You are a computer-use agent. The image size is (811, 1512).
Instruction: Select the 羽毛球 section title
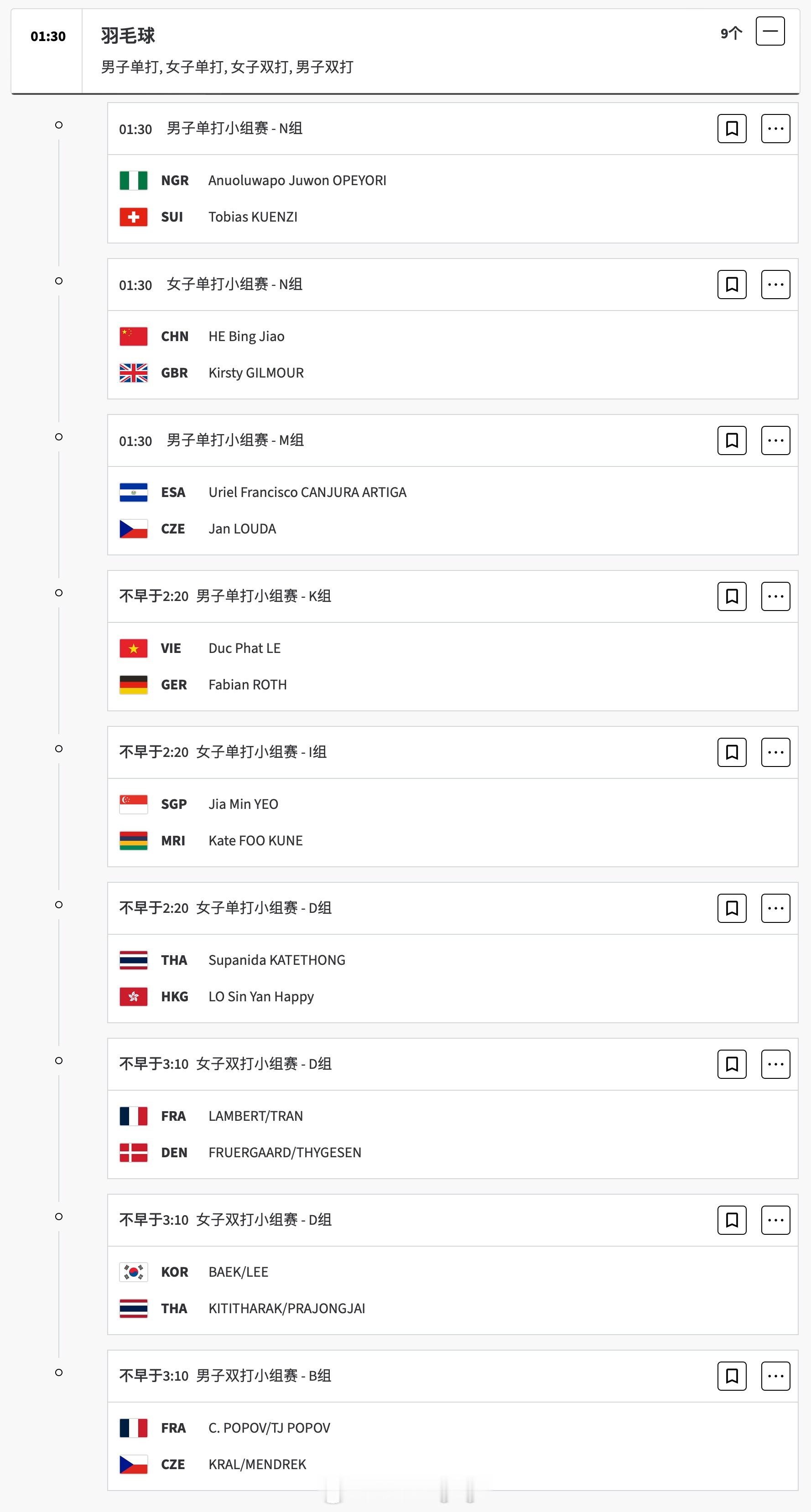[x=128, y=36]
